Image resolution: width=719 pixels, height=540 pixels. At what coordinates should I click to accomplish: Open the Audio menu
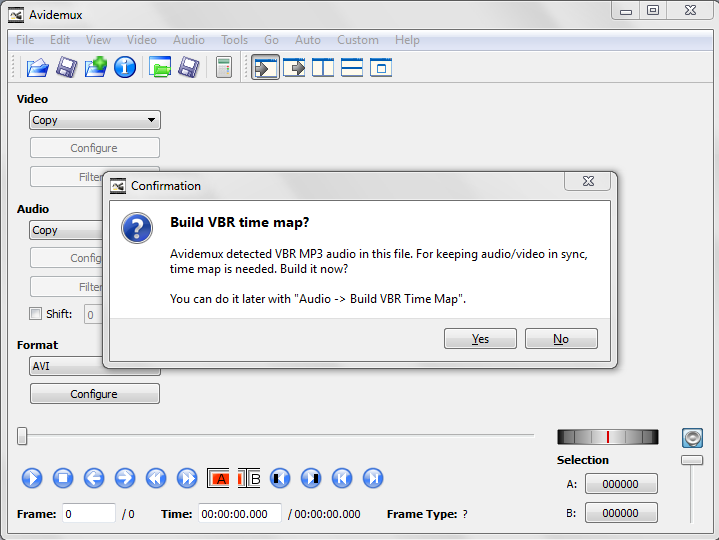point(189,40)
